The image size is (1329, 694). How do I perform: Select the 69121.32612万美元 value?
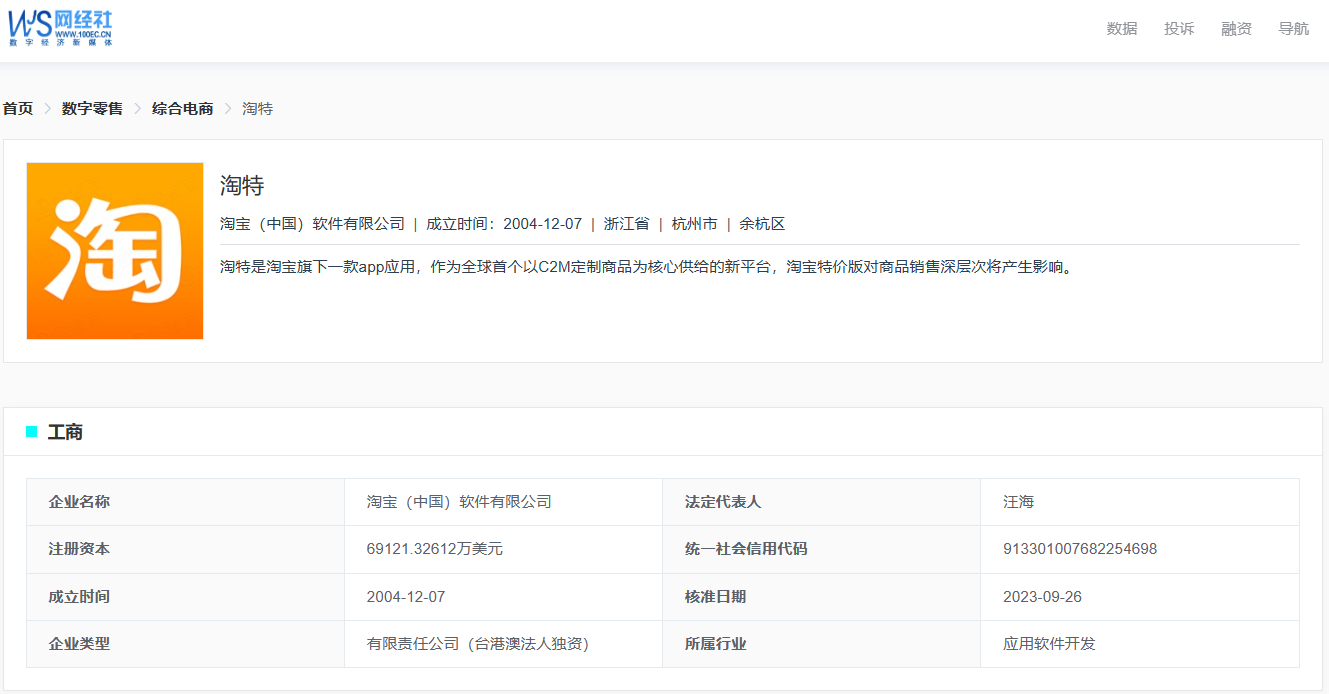coord(435,549)
